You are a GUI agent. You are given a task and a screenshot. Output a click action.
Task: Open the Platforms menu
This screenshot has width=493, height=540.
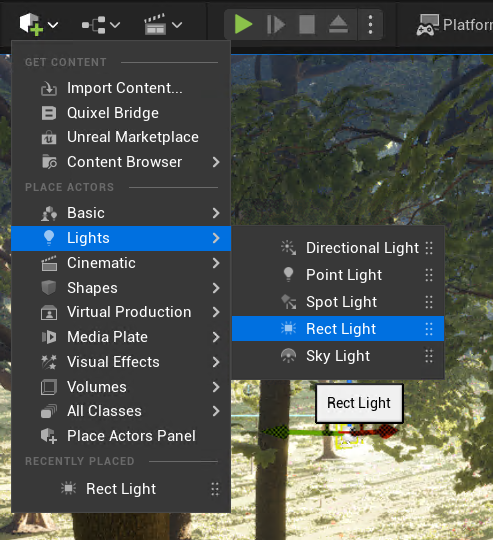pyautogui.click(x=454, y=25)
